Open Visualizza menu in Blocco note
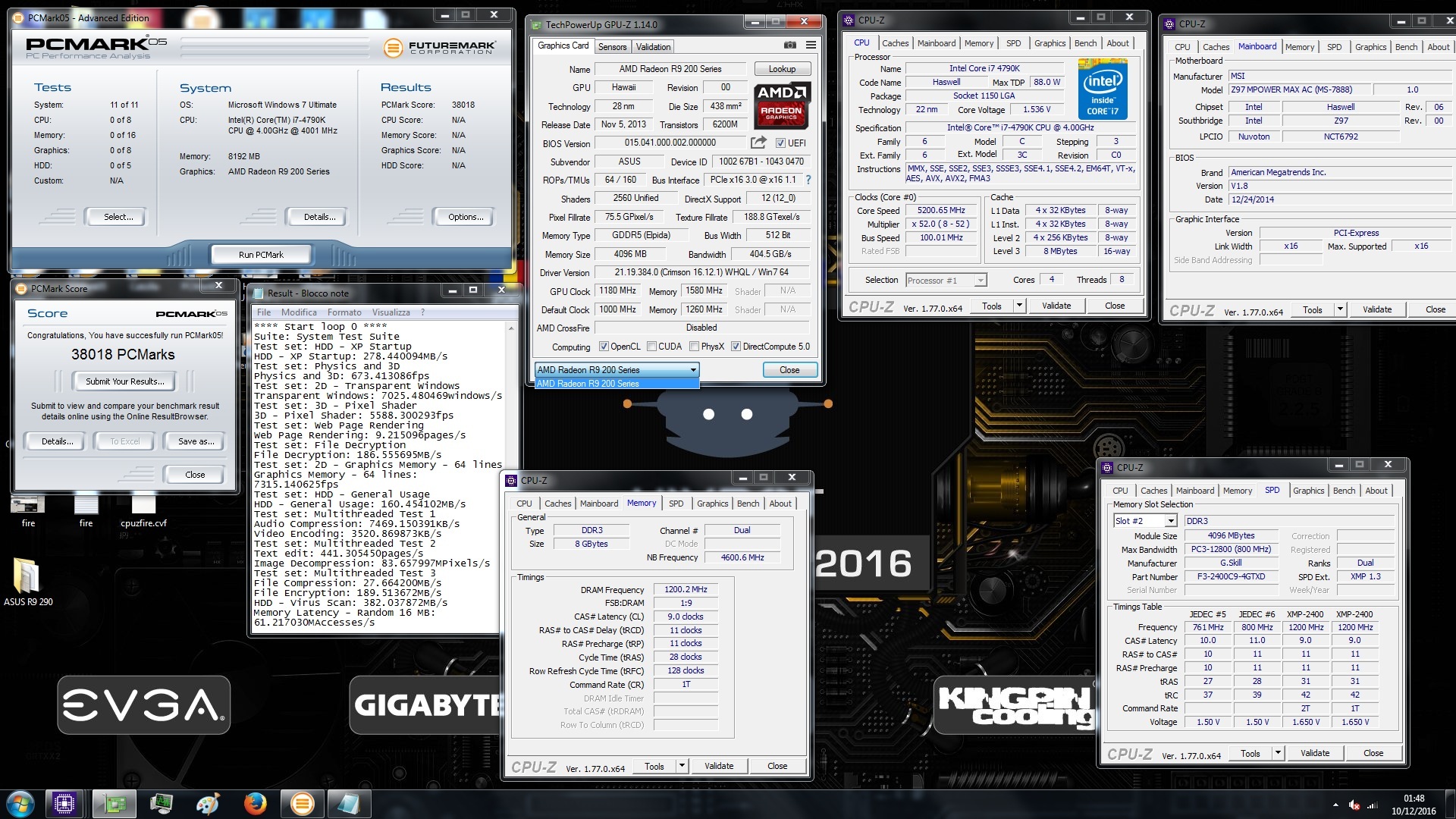 tap(391, 312)
